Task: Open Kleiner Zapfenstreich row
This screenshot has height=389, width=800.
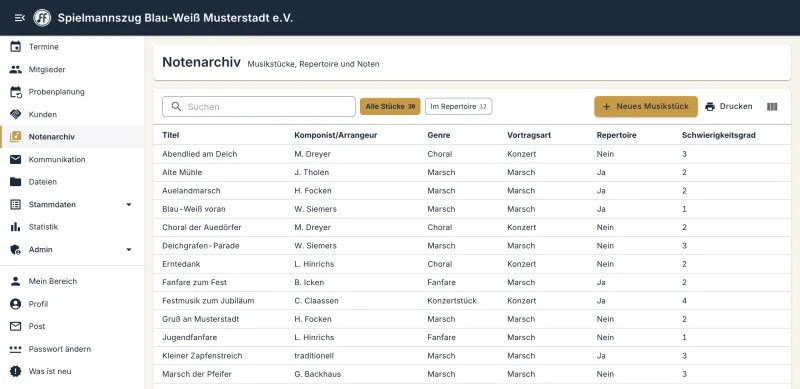Action: 472,356
